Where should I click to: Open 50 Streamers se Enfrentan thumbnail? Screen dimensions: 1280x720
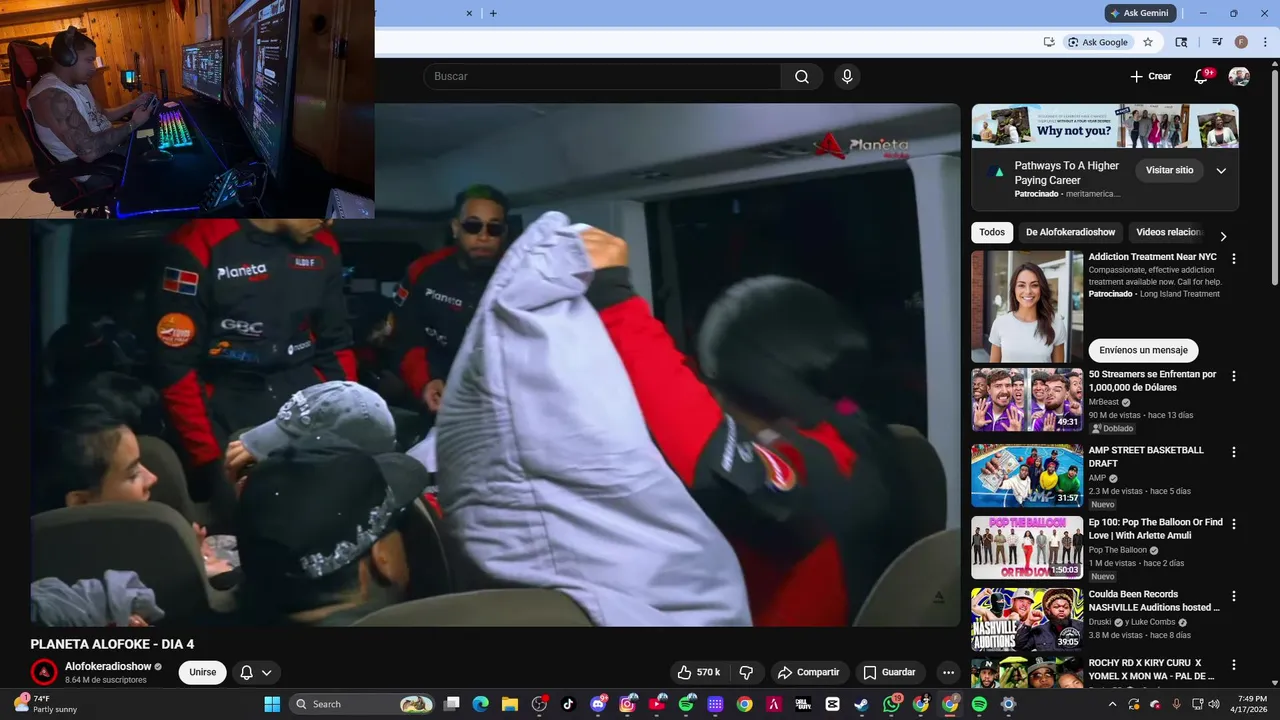(1027, 400)
